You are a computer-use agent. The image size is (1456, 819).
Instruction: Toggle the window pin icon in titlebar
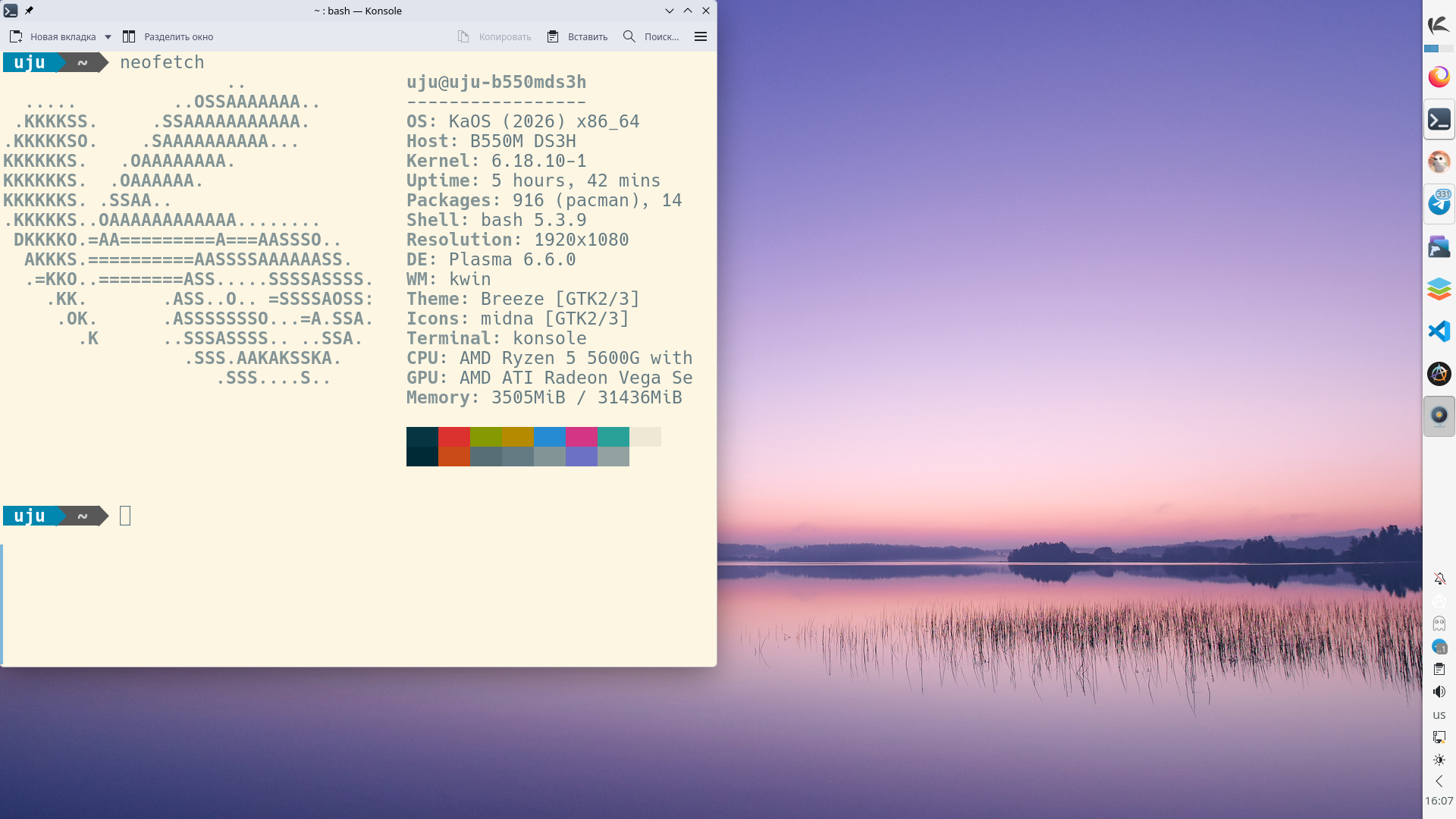(x=29, y=11)
